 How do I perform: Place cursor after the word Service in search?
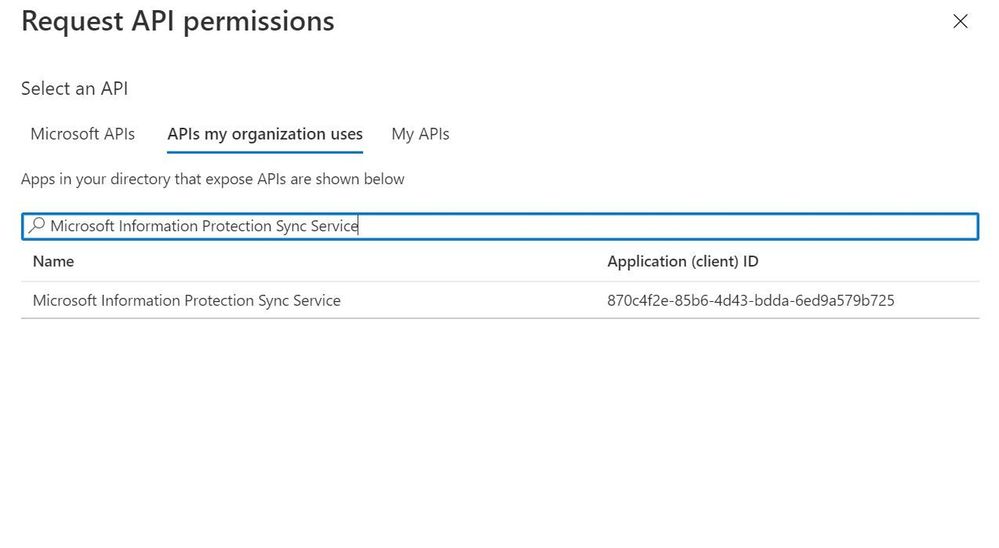tap(358, 226)
